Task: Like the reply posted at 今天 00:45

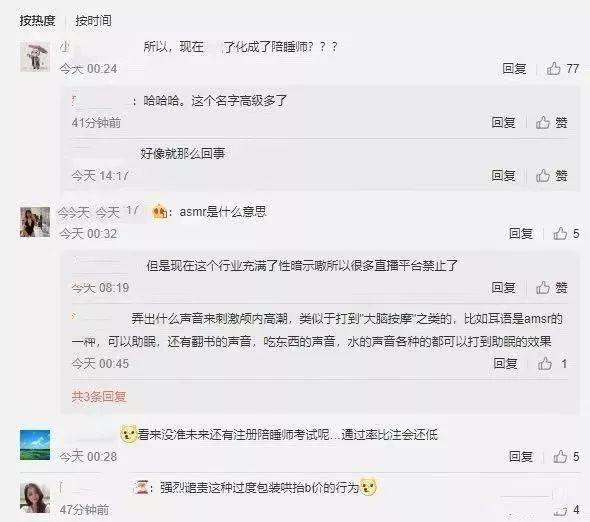Action: click(x=552, y=364)
